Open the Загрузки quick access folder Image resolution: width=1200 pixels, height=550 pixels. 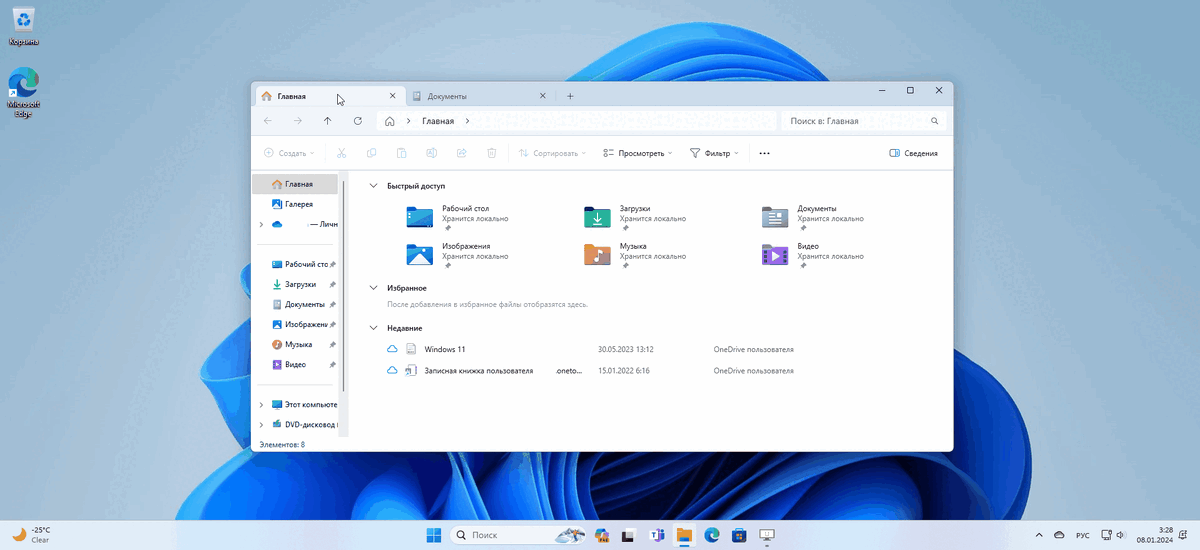pos(635,219)
